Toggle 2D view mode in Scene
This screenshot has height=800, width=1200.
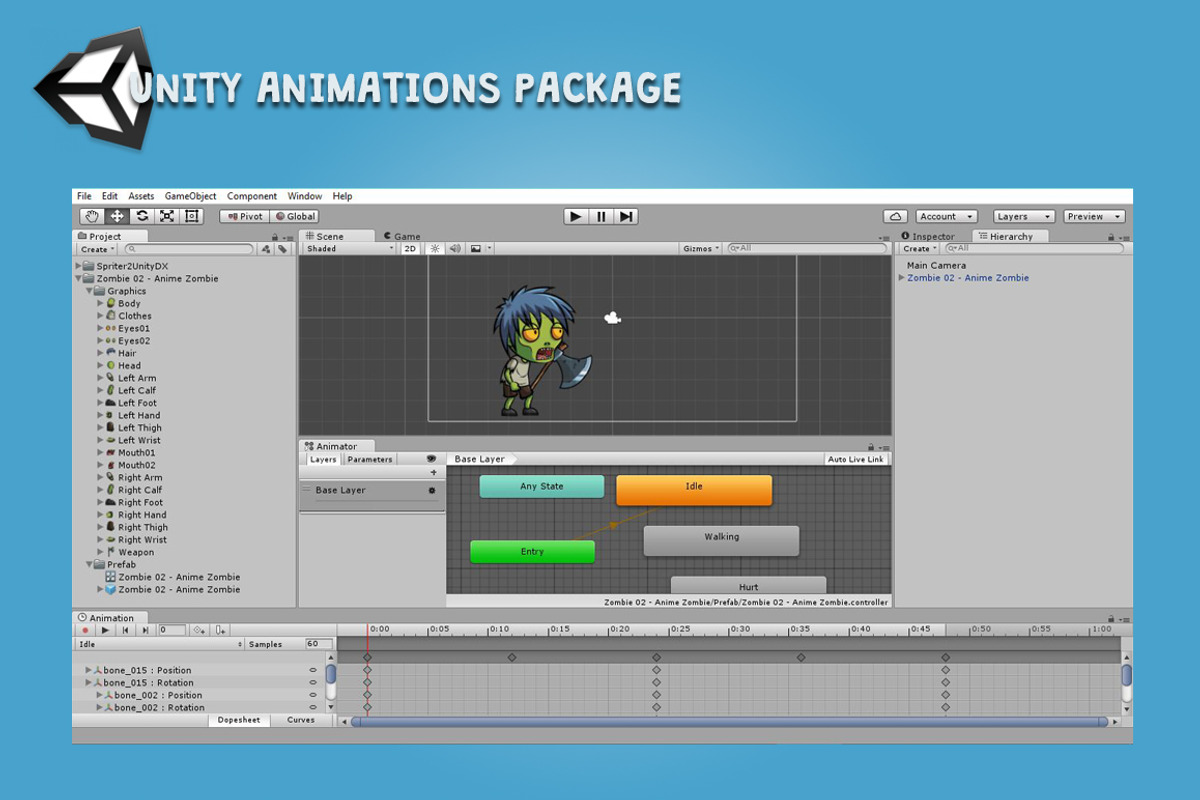coord(410,248)
